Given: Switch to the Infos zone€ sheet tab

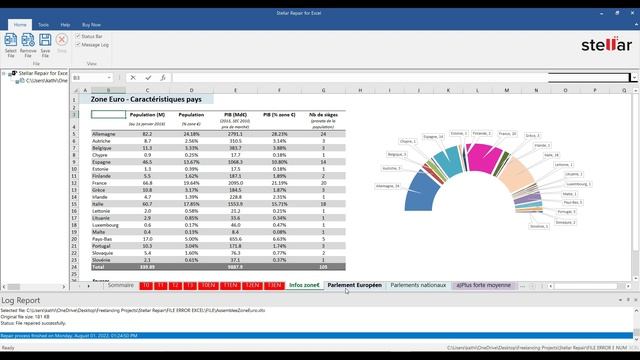Looking at the screenshot, I should point(304,285).
